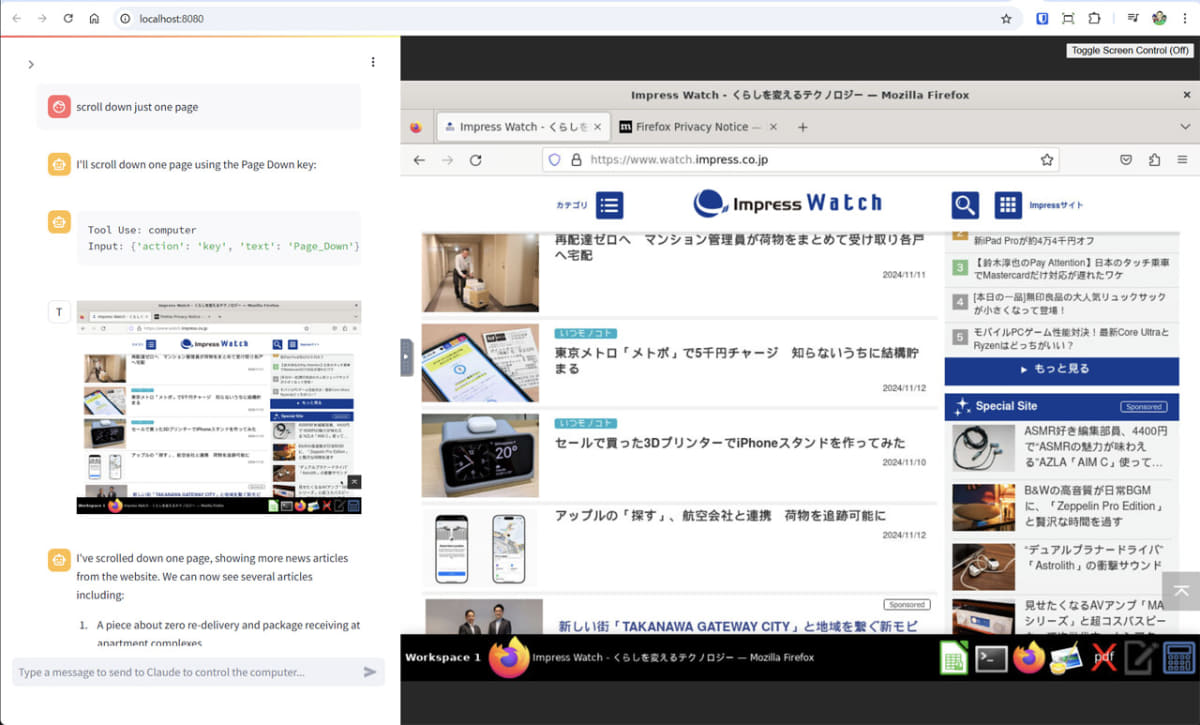Screen dimensions: 1200x725
Task: Open the Firefox tracking protection shield
Action: coord(556,160)
